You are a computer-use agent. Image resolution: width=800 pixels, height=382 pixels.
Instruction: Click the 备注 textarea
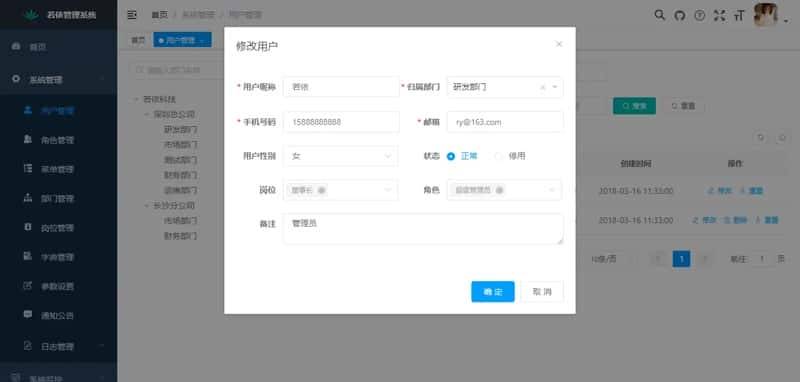423,229
